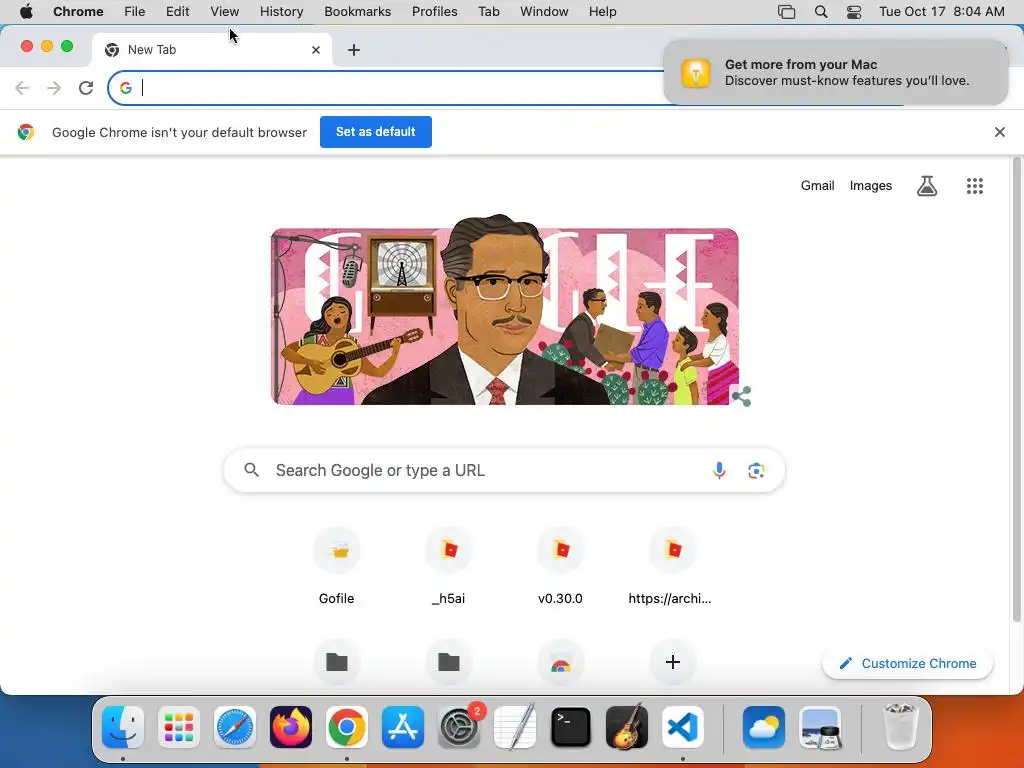Open Launchpad from the Dock
The width and height of the screenshot is (1024, 768).
179,727
